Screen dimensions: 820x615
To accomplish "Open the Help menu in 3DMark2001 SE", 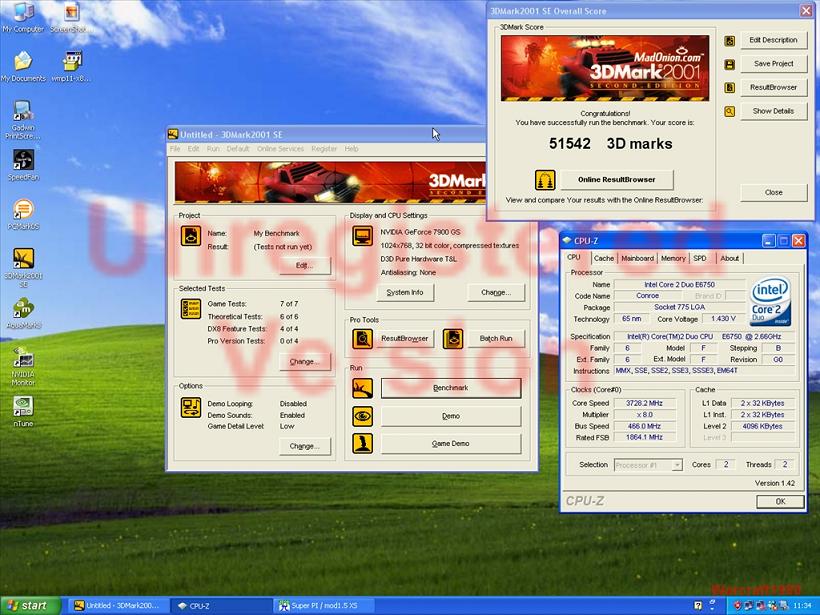I will coord(351,149).
